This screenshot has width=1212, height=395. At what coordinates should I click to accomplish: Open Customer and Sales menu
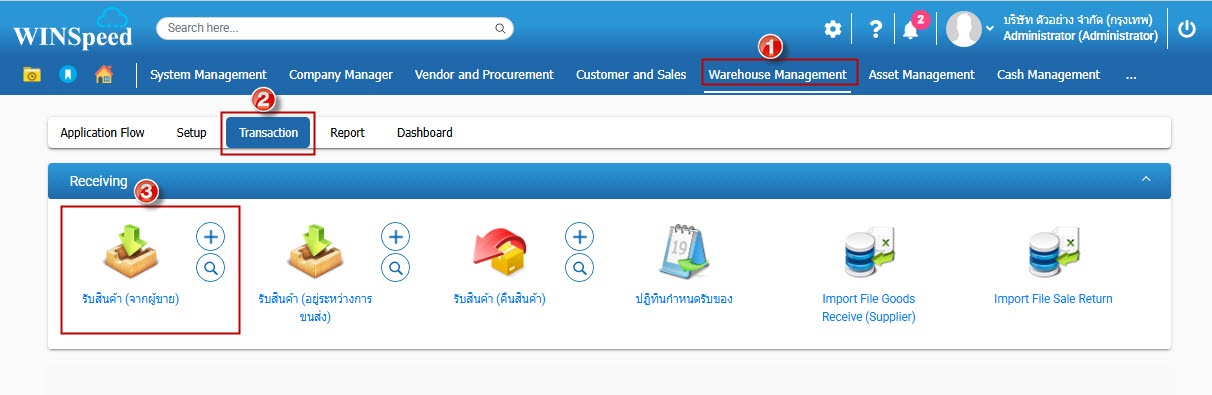tap(631, 74)
